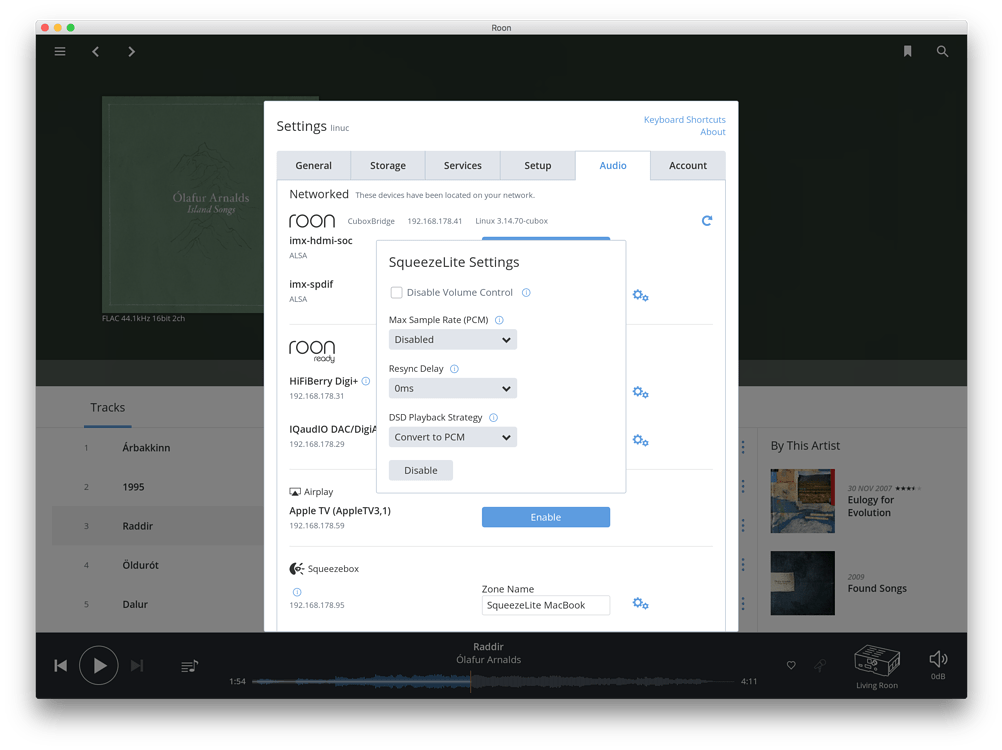
Task: Open the hamburger navigation menu
Action: pyautogui.click(x=60, y=52)
